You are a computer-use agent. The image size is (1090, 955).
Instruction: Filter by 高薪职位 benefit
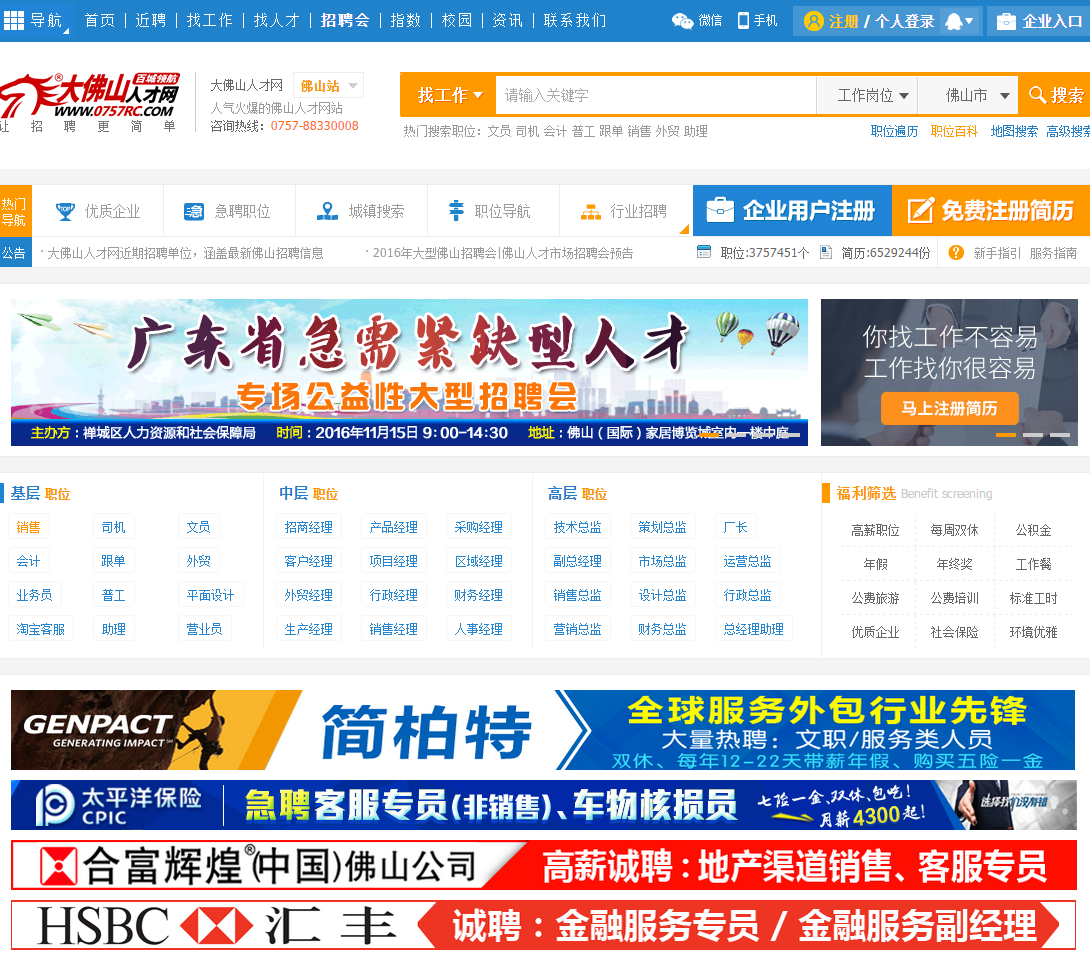pyautogui.click(x=875, y=530)
